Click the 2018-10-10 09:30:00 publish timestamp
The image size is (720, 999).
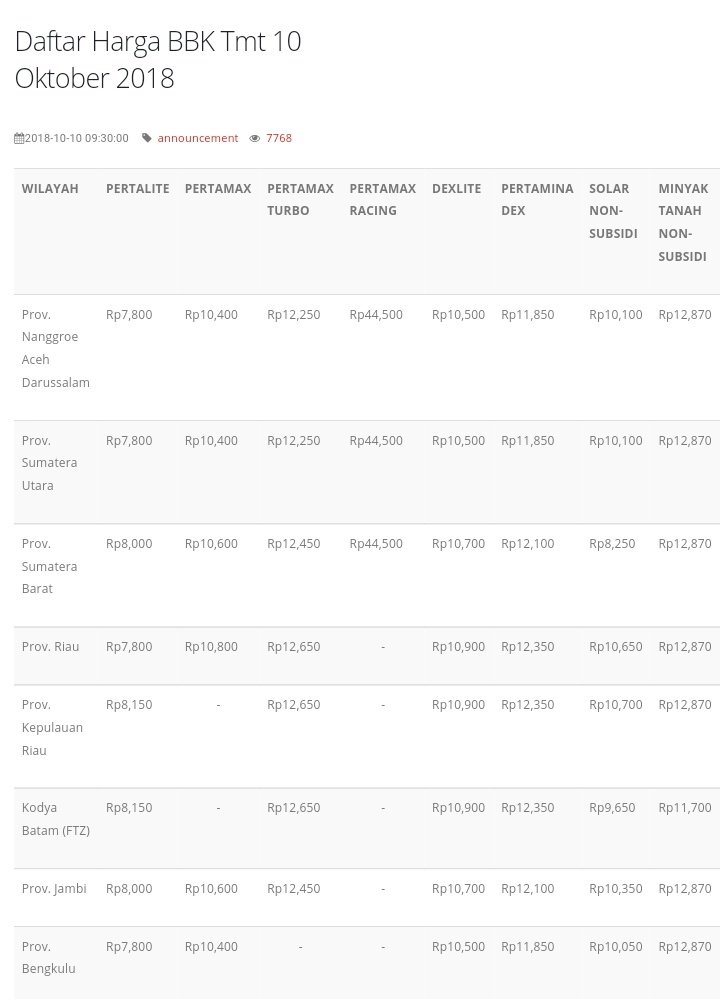[x=77, y=138]
